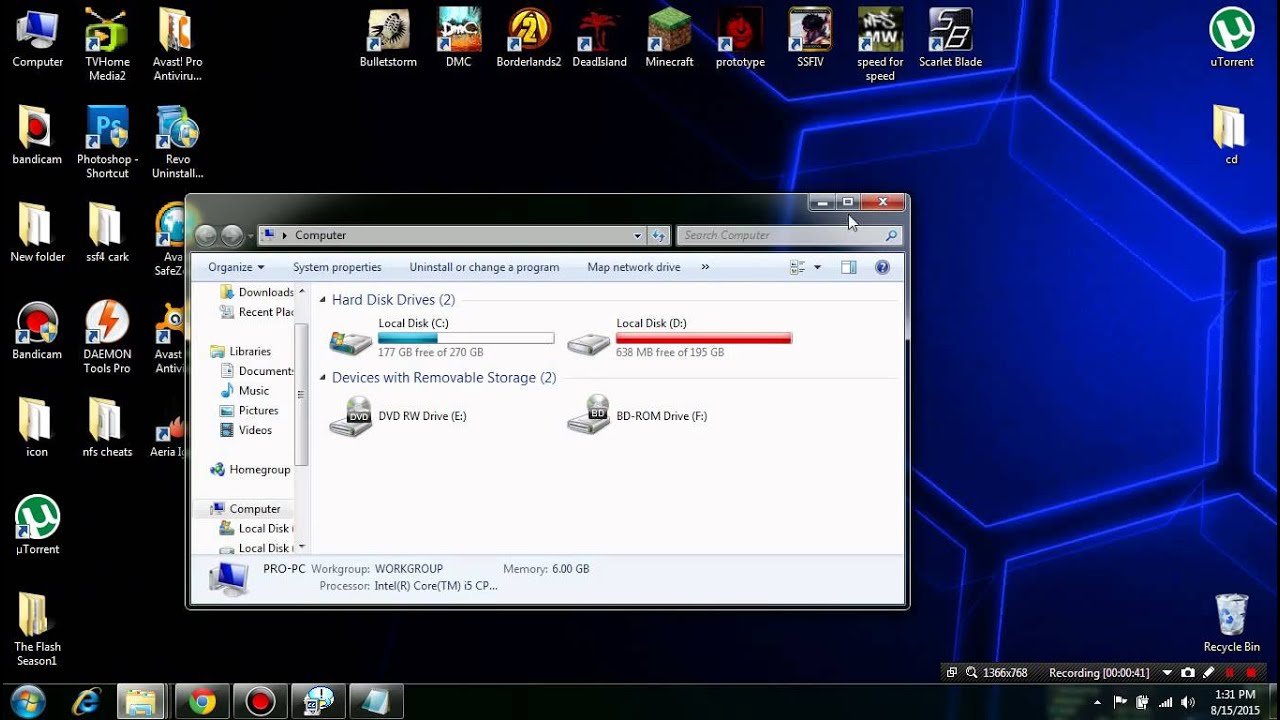Screen dimensions: 1280x720
Task: Click System properties
Action: [x=337, y=267]
